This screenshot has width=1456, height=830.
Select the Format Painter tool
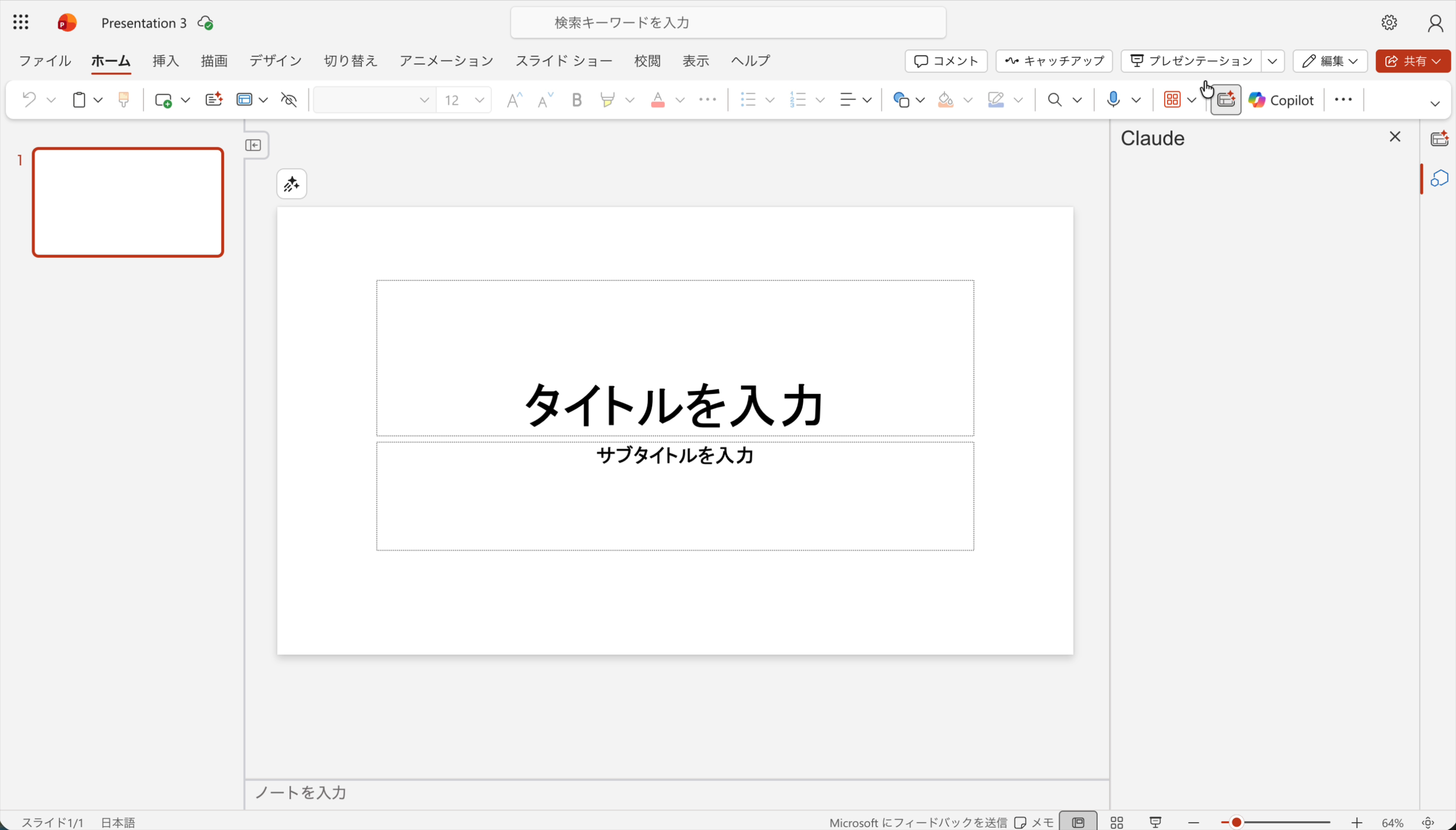(124, 99)
